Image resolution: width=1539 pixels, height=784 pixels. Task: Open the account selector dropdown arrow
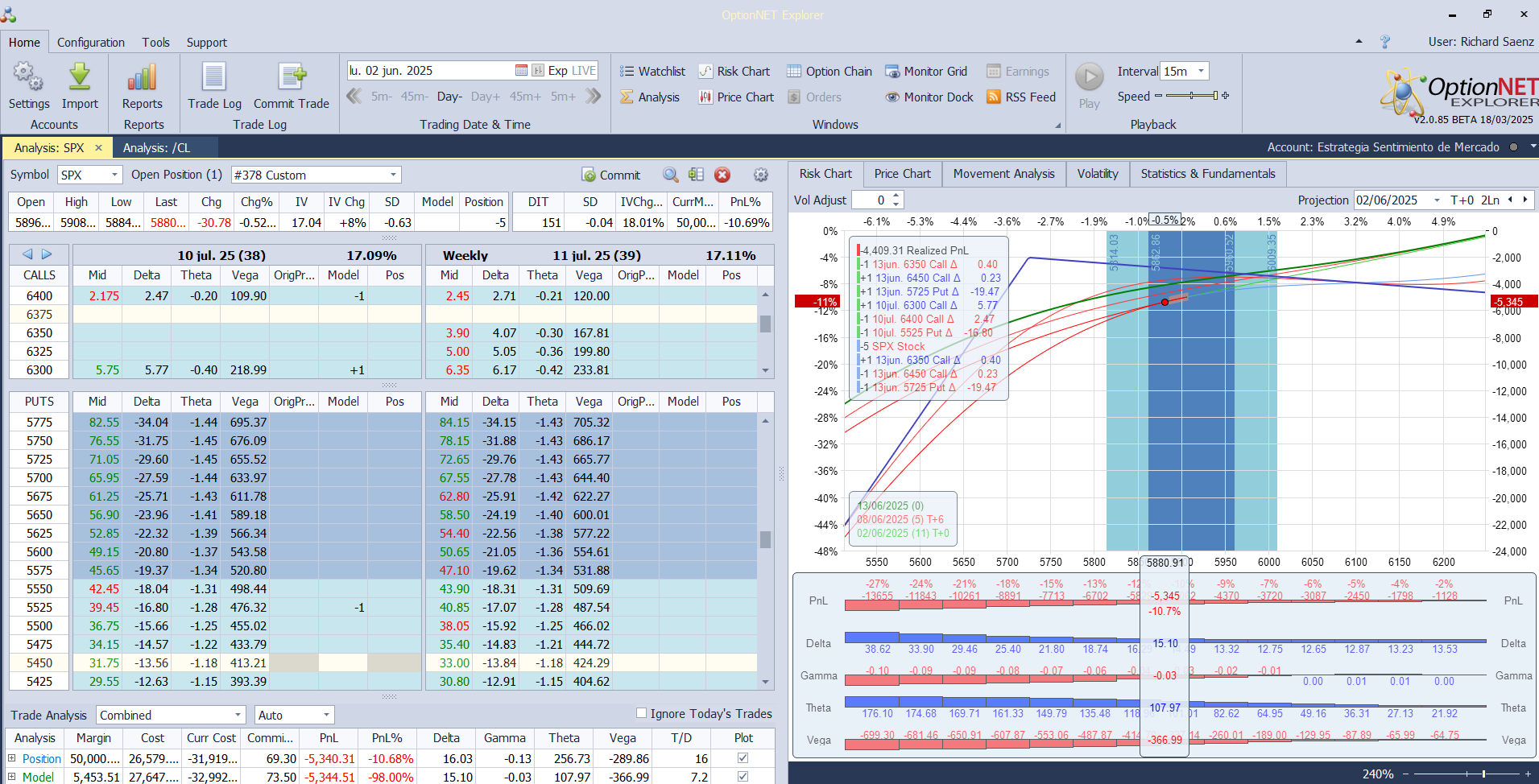point(1533,146)
